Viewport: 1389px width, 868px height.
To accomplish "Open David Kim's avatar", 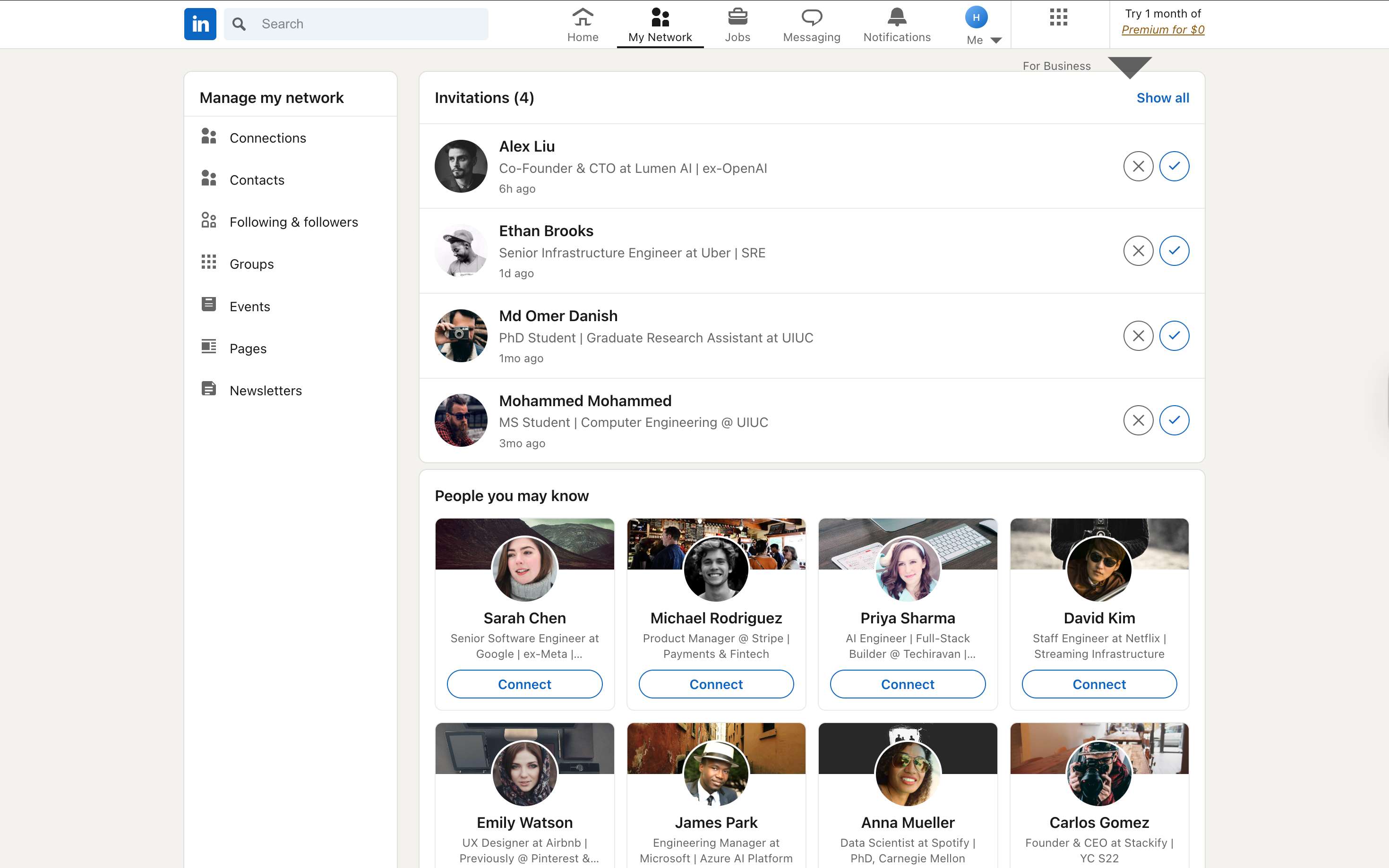I will pyautogui.click(x=1099, y=569).
